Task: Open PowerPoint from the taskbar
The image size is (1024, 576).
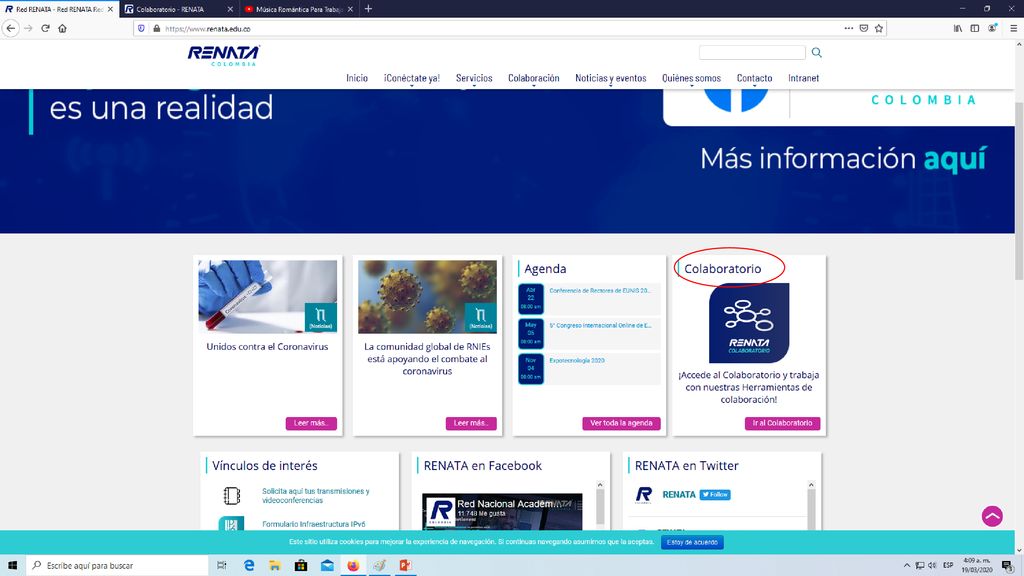Action: (x=406, y=565)
